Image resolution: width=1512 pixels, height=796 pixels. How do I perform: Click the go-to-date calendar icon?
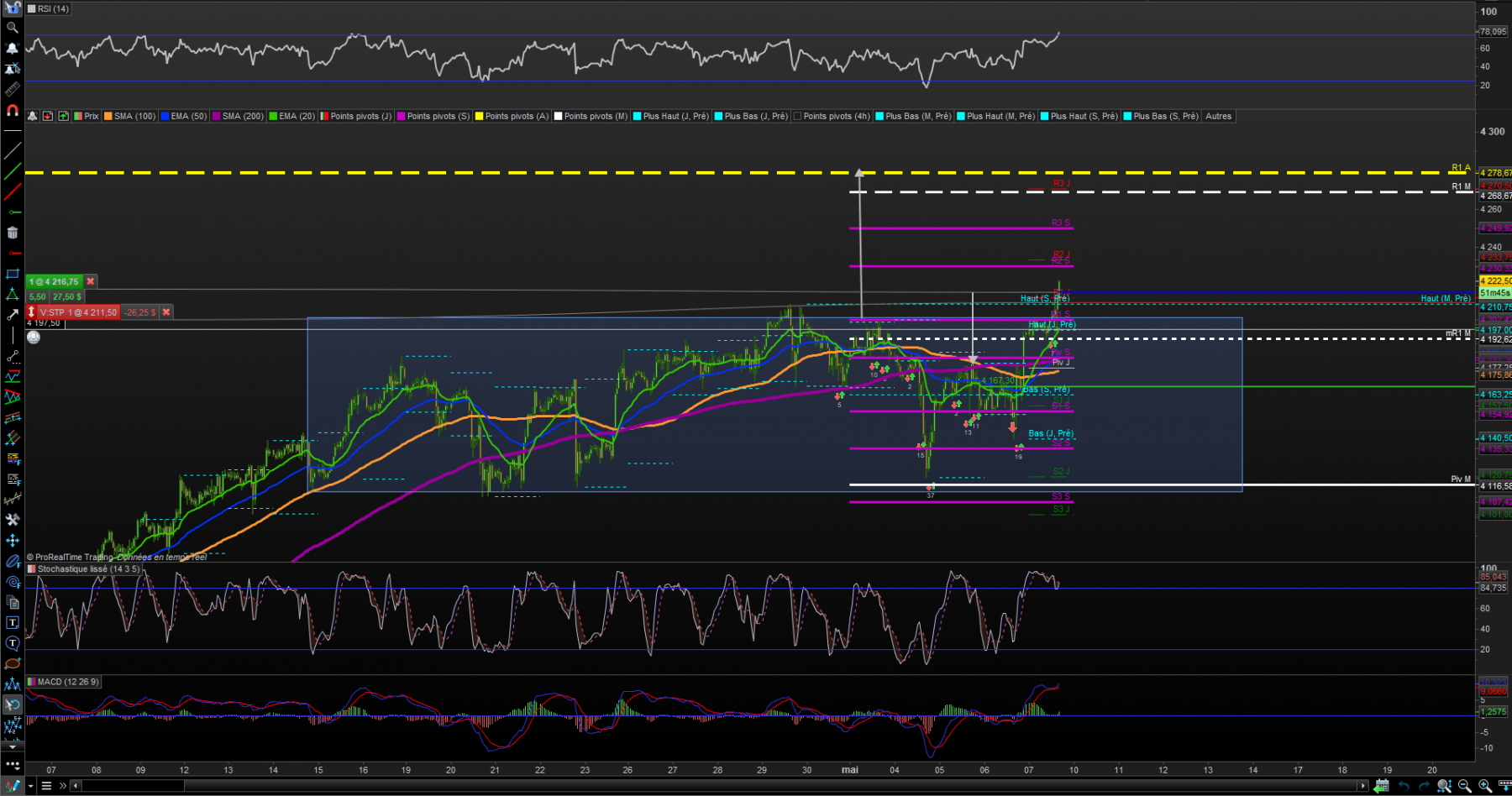point(1383,786)
